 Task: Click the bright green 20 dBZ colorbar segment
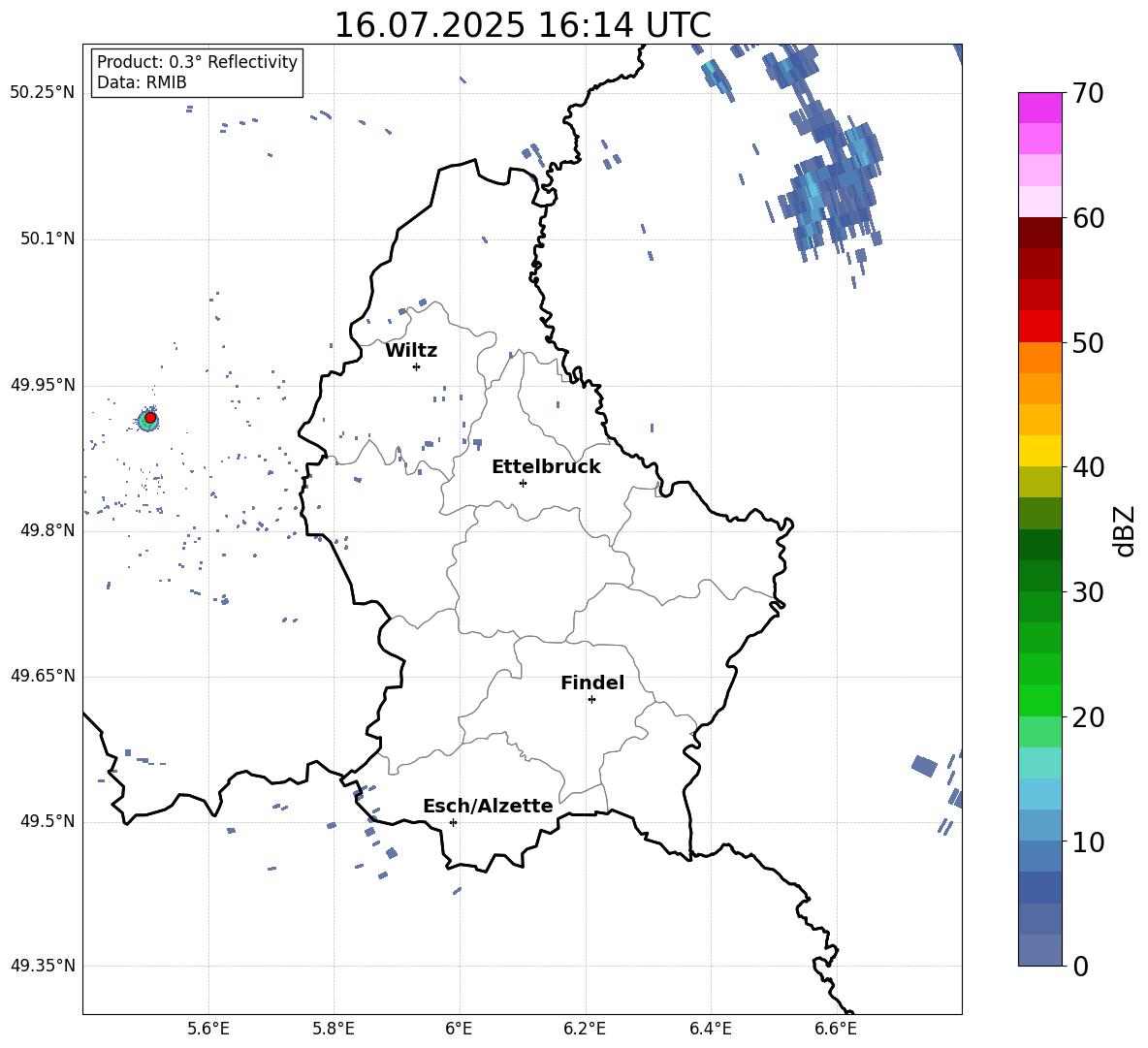1039,700
